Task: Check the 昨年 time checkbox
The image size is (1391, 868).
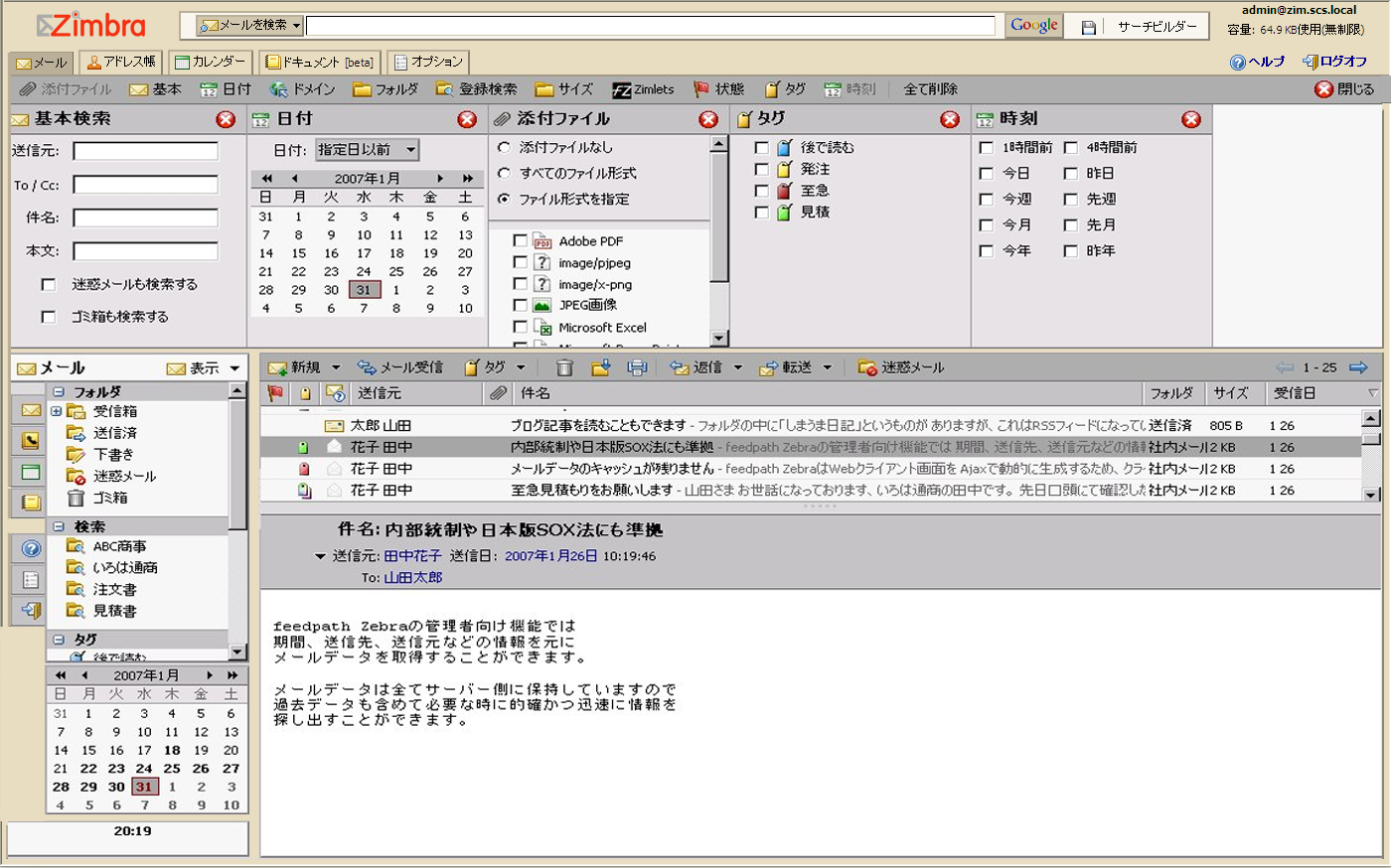Action: coord(1071,251)
